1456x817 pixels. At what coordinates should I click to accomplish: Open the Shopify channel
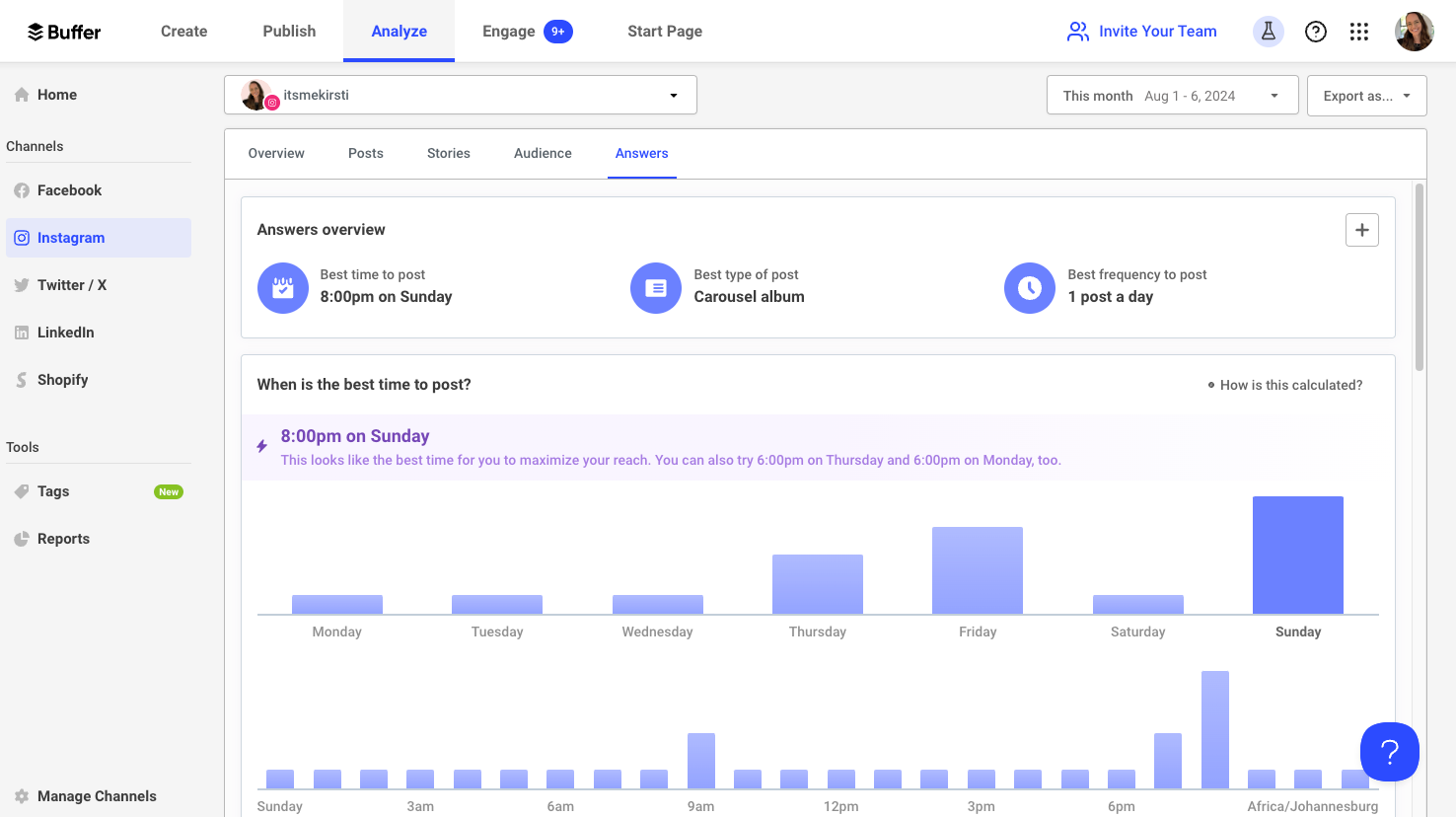pos(65,379)
